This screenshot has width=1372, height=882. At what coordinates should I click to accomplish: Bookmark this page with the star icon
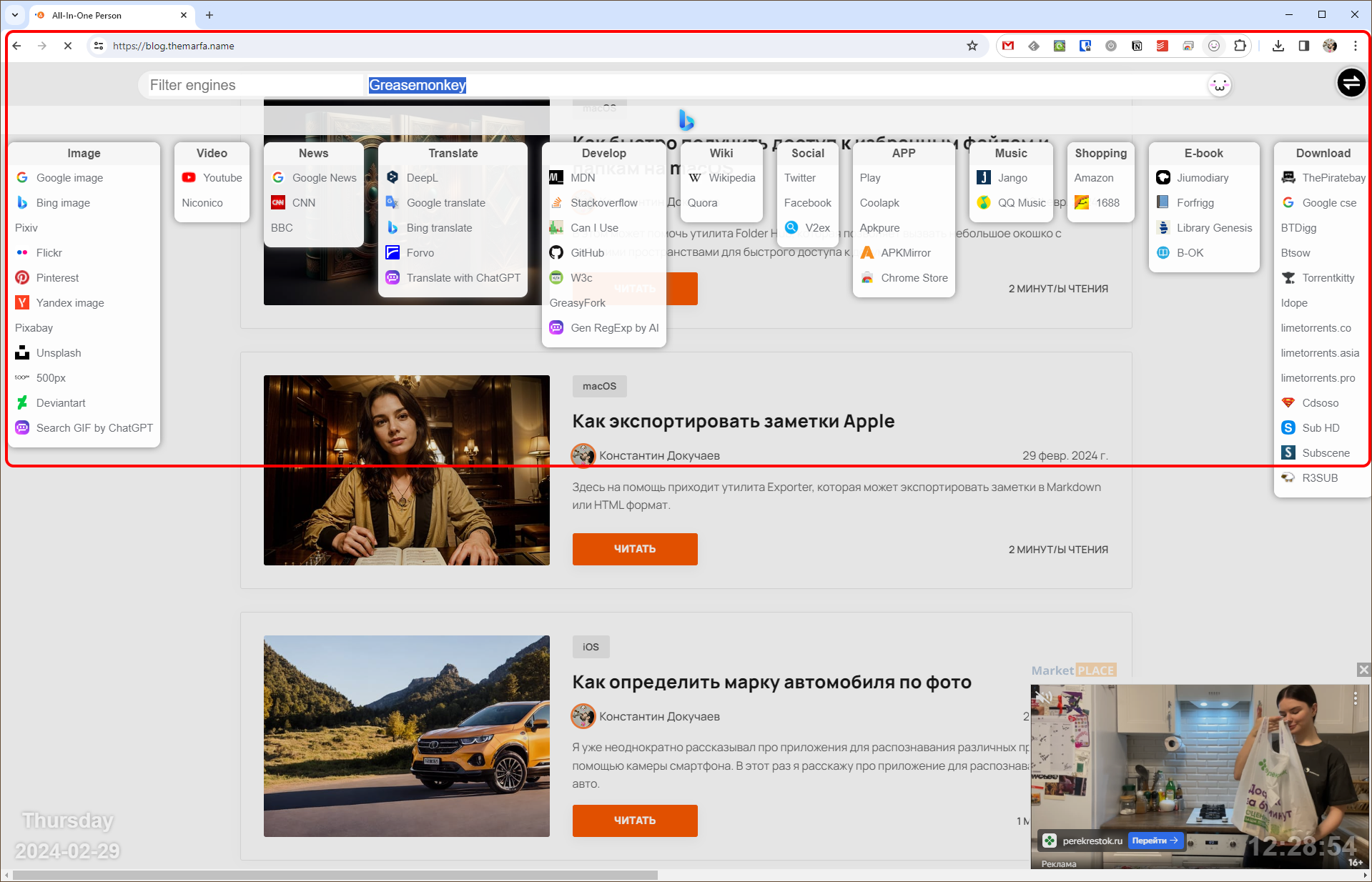972,46
